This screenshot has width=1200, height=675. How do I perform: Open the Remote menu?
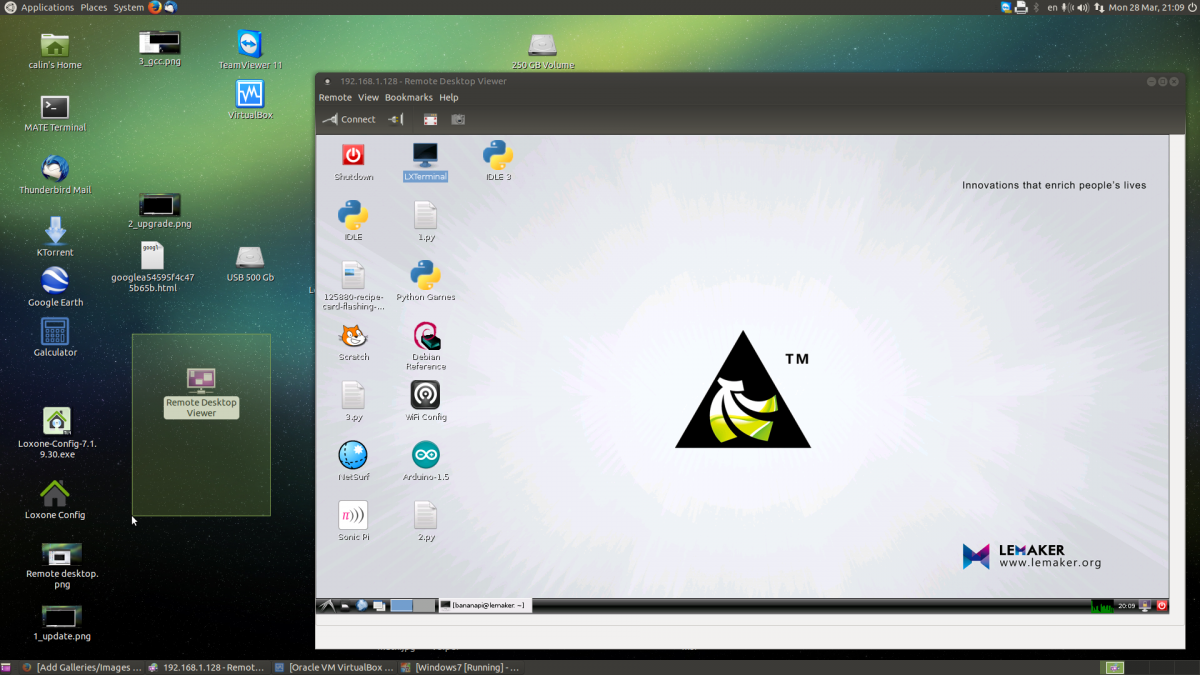click(x=335, y=98)
